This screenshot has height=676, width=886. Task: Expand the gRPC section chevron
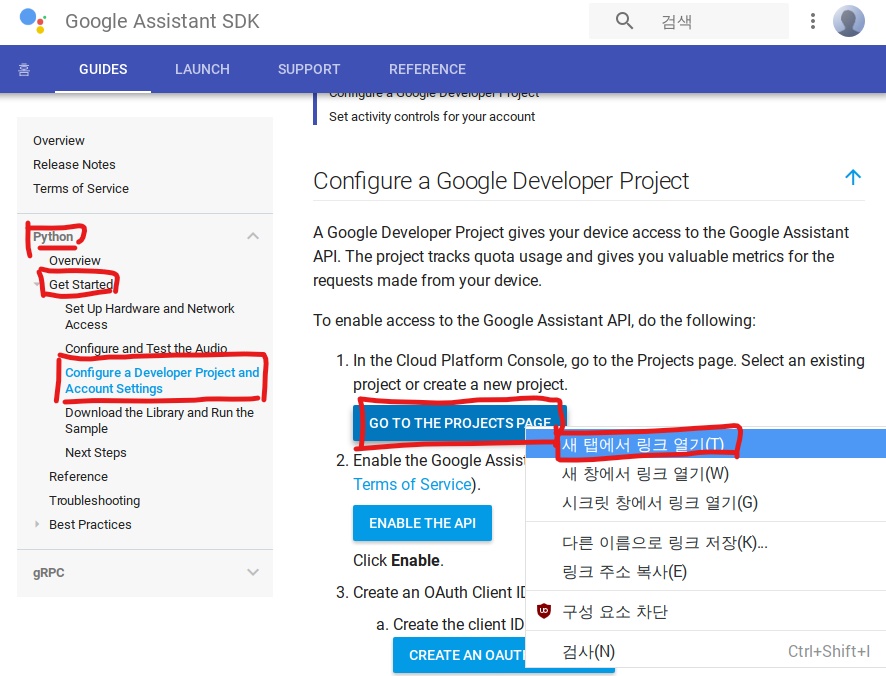(x=253, y=572)
